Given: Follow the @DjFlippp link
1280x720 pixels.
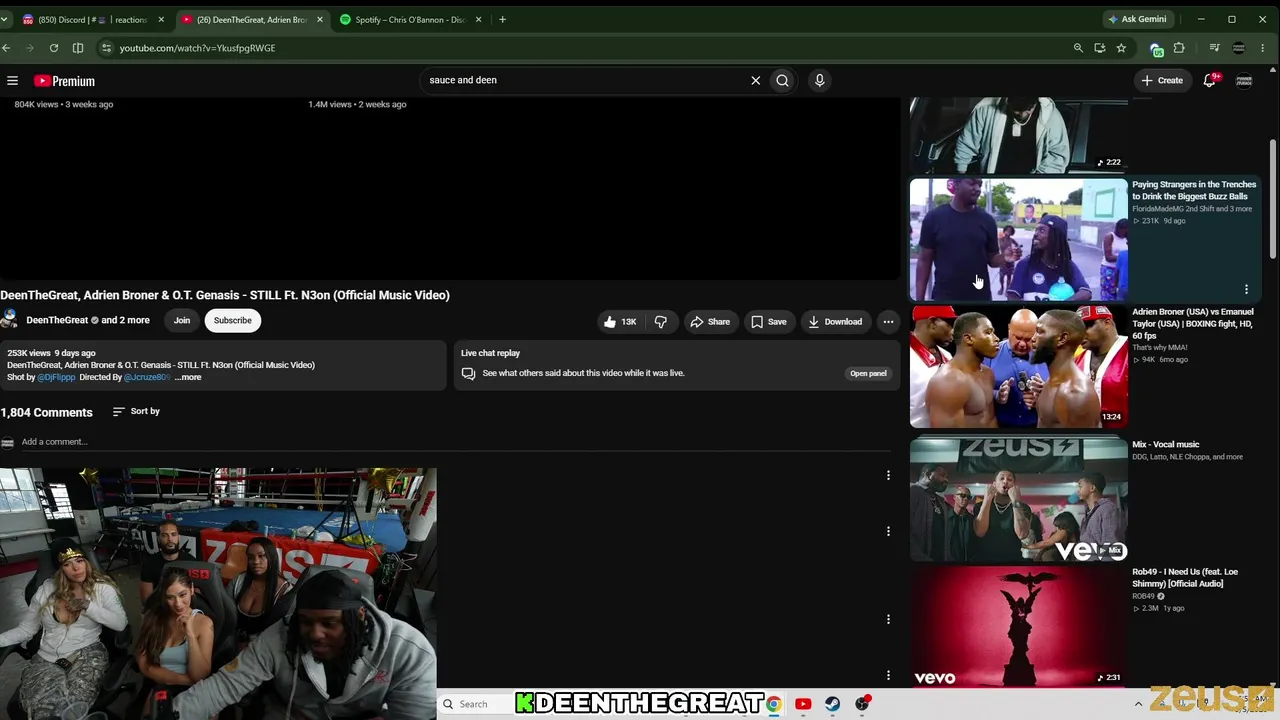Looking at the screenshot, I should point(56,377).
